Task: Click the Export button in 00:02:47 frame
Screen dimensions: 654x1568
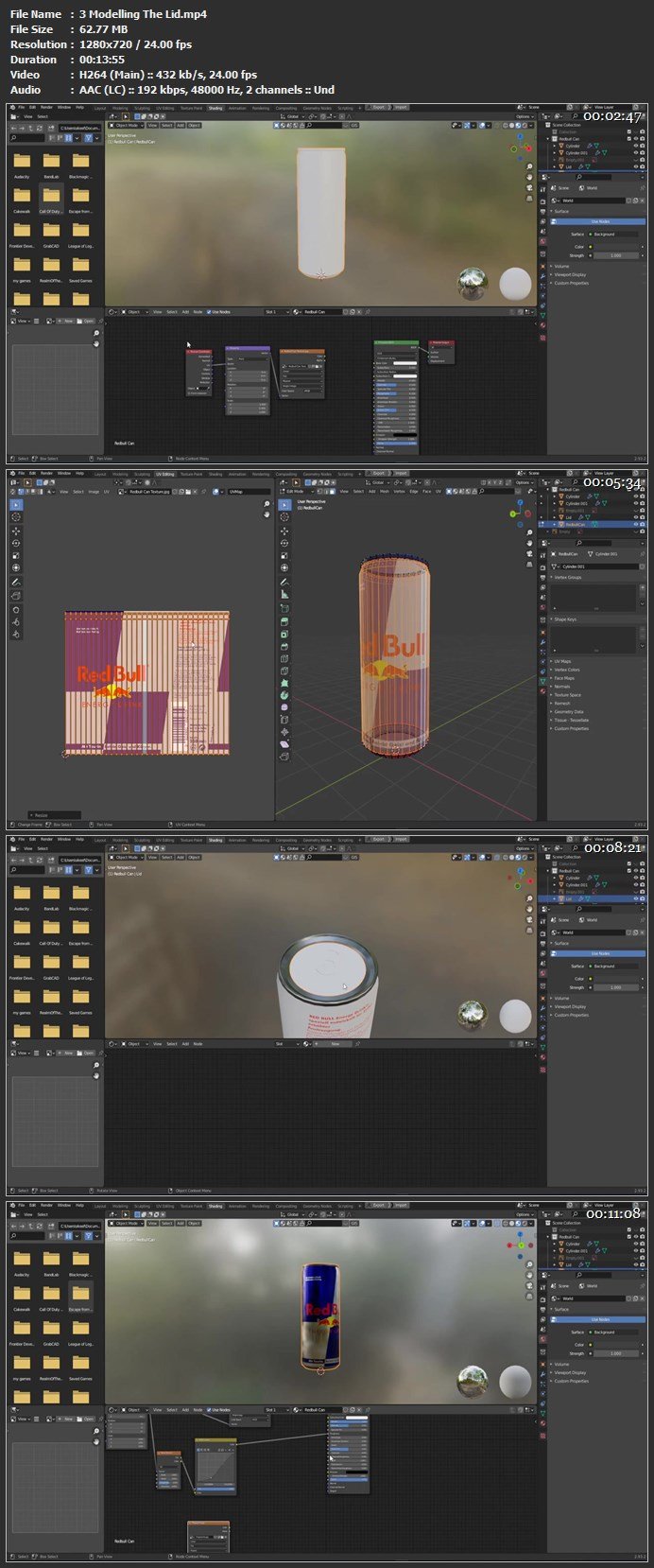Action: click(x=378, y=108)
